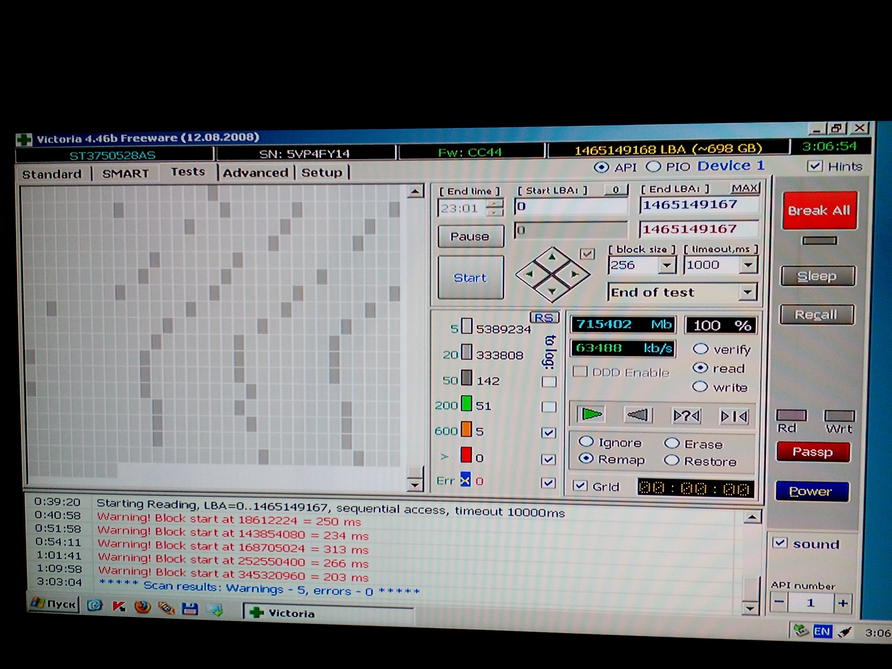
Task: Open the End of test dropdown
Action: click(x=748, y=292)
